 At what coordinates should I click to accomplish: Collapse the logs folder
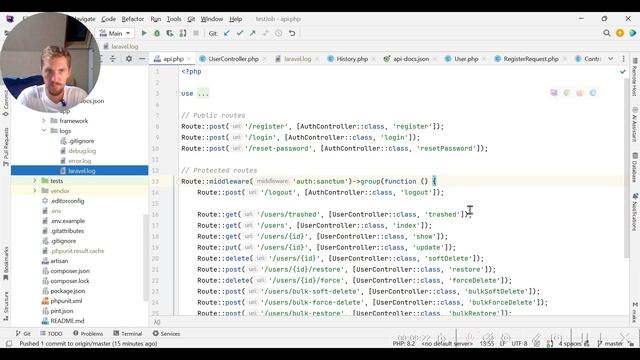pyautogui.click(x=44, y=131)
